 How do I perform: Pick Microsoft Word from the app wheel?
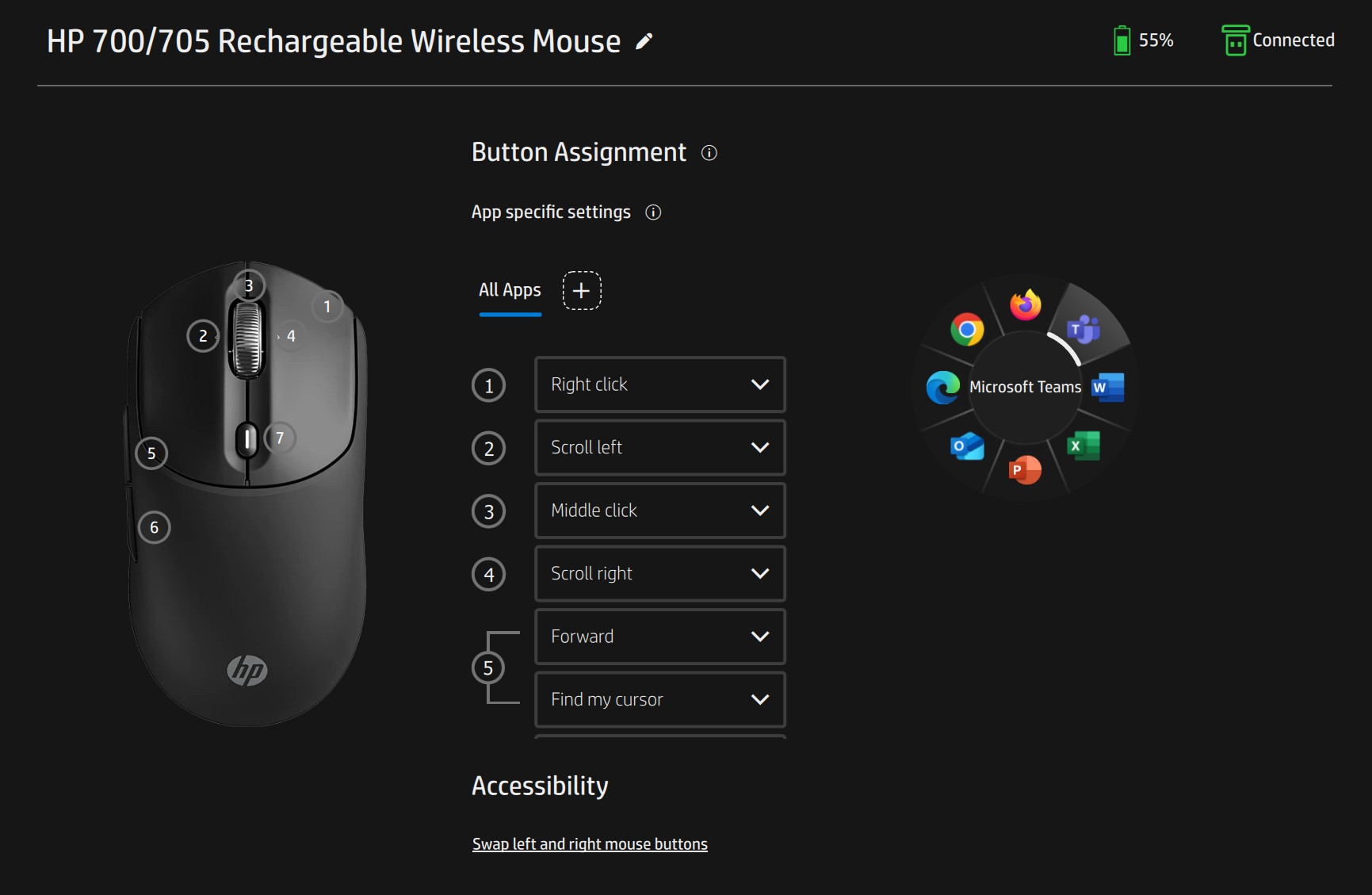coord(1108,387)
